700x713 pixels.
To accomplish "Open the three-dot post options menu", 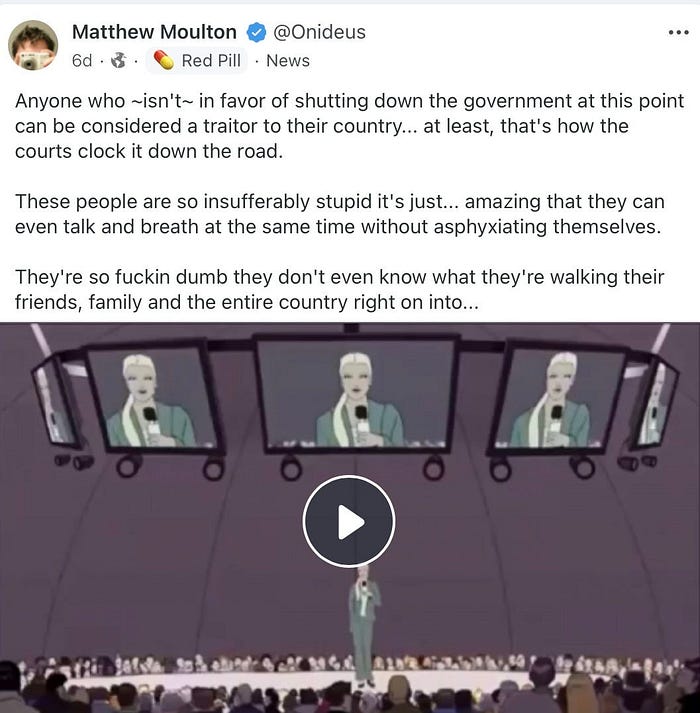I will point(679,33).
